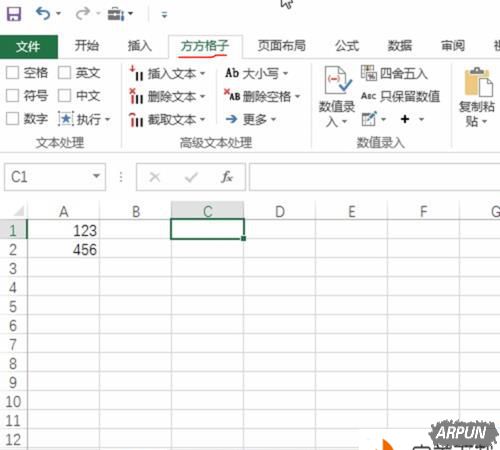Click the 四舍五入 label
500x450 pixels.
[x=404, y=73]
